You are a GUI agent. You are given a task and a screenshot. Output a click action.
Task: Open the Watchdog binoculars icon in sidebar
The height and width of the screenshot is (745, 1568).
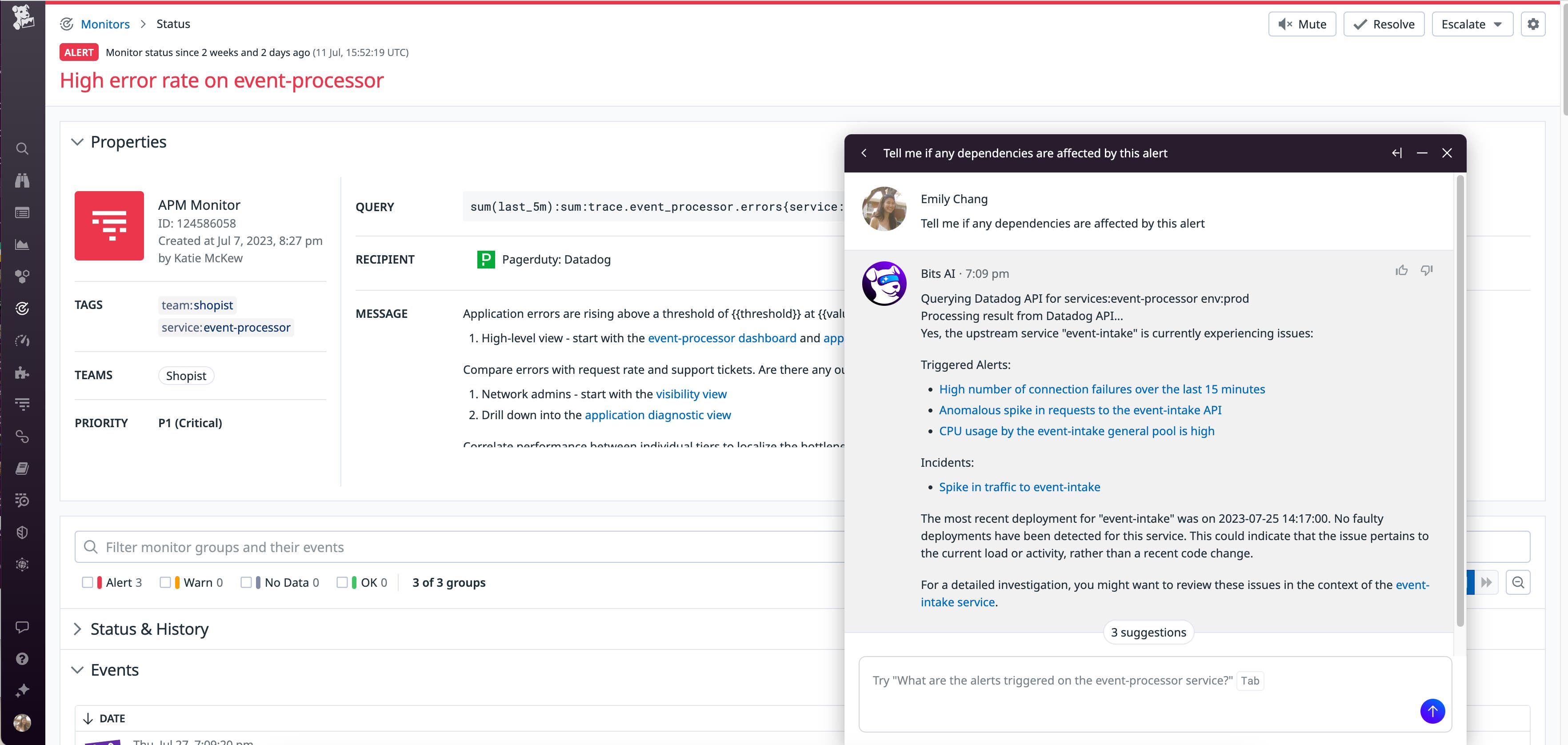pyautogui.click(x=22, y=180)
